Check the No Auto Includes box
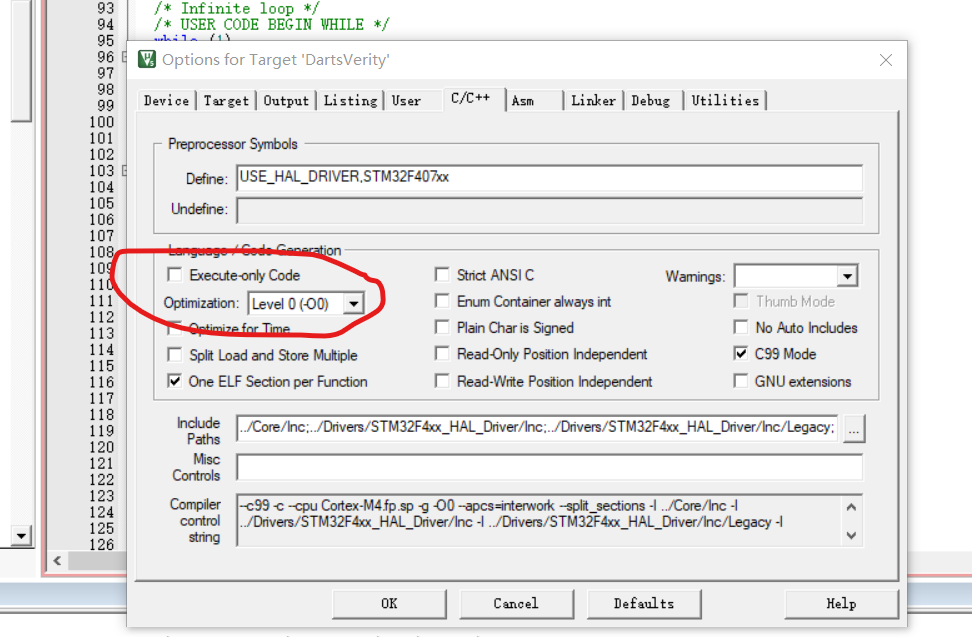Image resolution: width=972 pixels, height=637 pixels. [x=741, y=327]
